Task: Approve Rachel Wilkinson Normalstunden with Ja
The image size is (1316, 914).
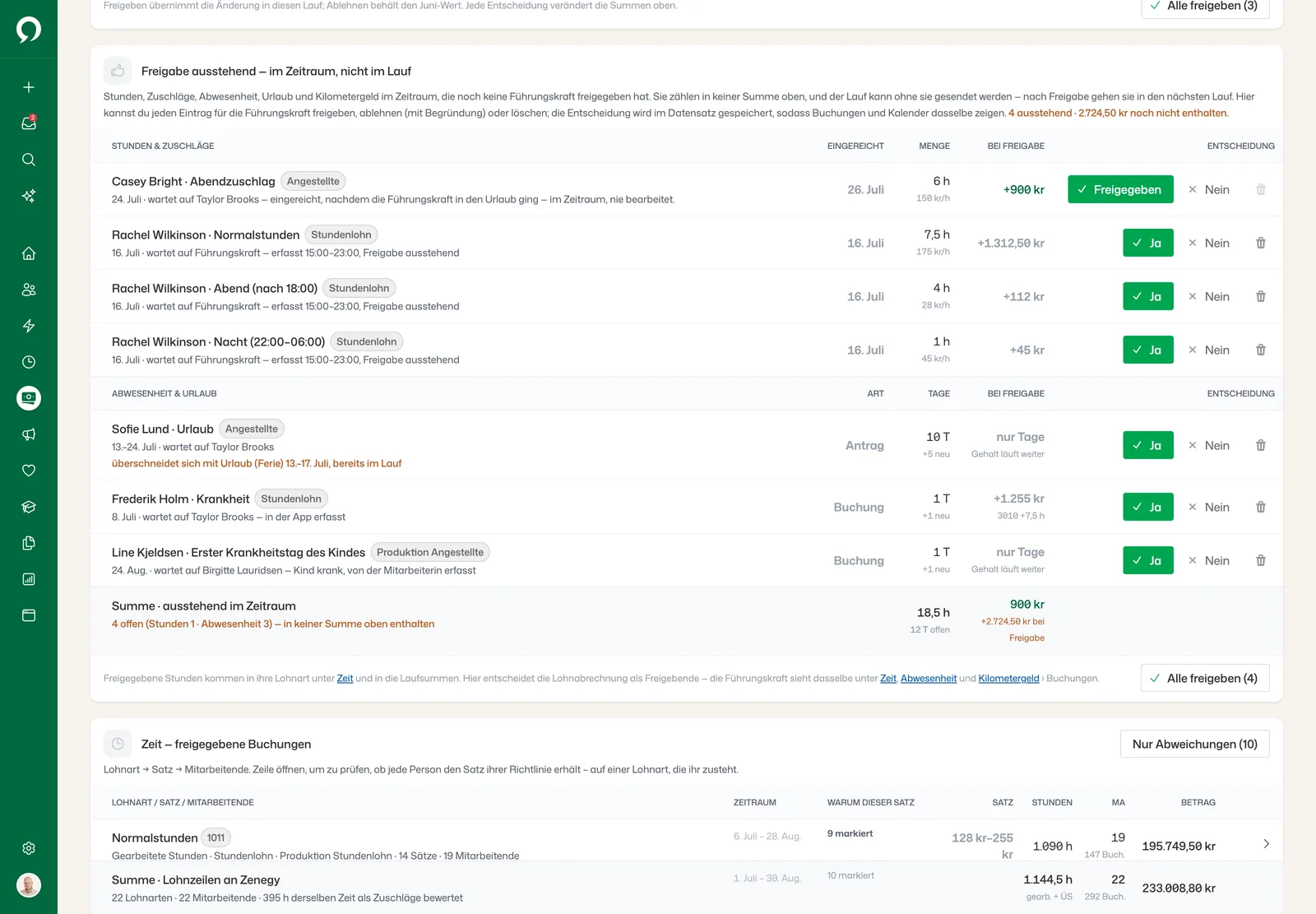Action: click(x=1148, y=243)
